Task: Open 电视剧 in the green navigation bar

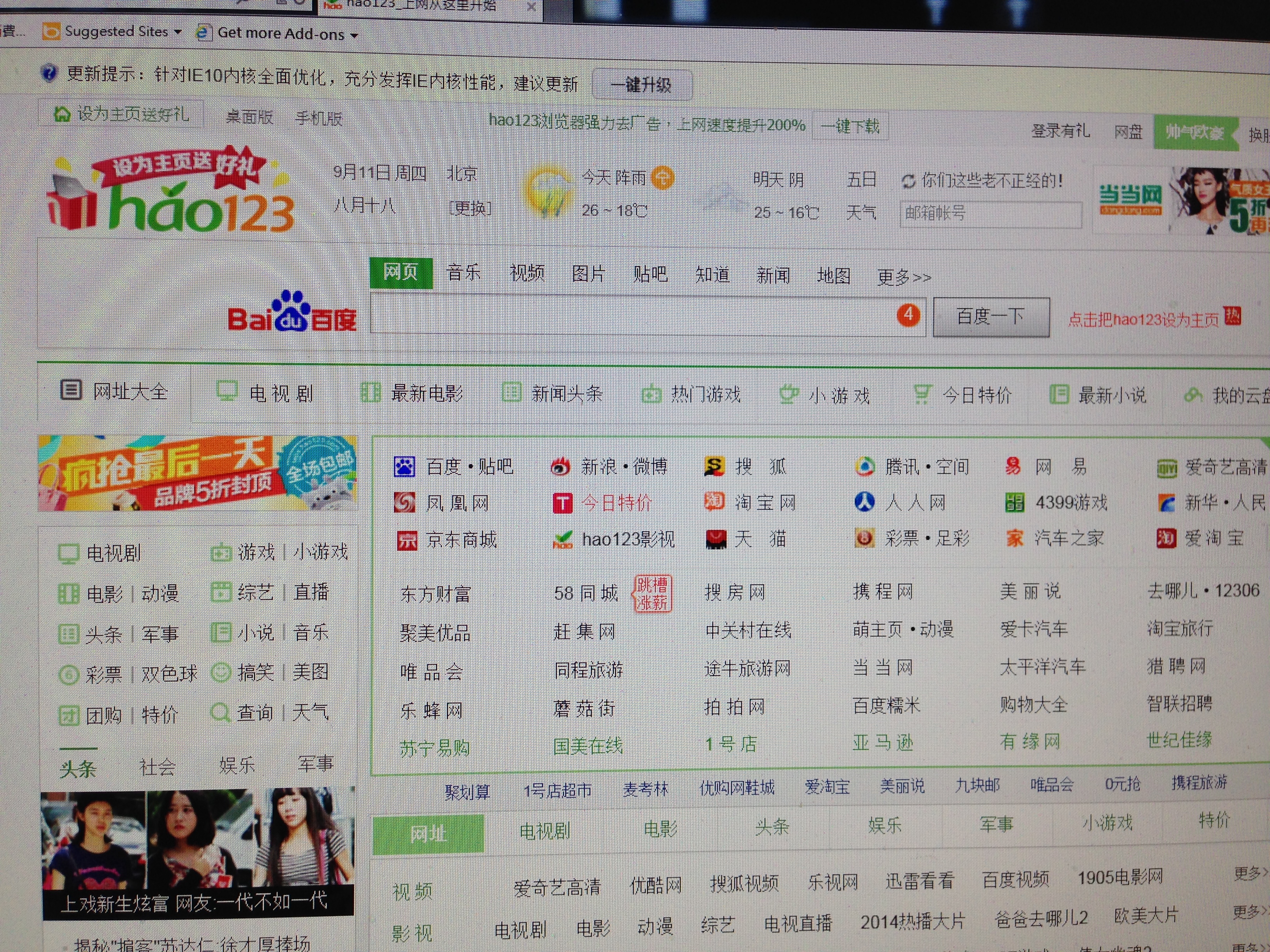Action: pyautogui.click(x=265, y=393)
